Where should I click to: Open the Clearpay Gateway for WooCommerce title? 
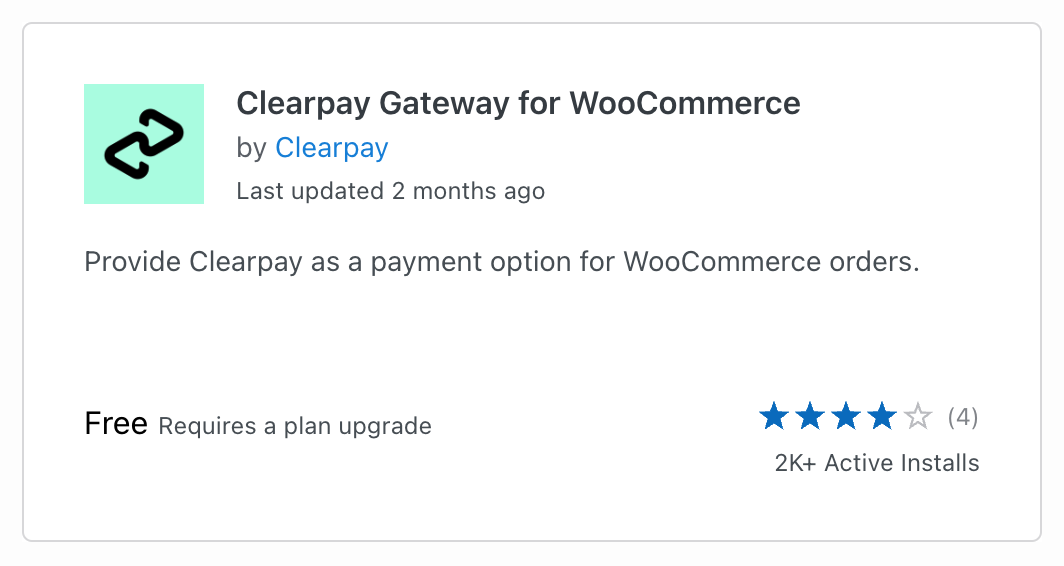(518, 103)
